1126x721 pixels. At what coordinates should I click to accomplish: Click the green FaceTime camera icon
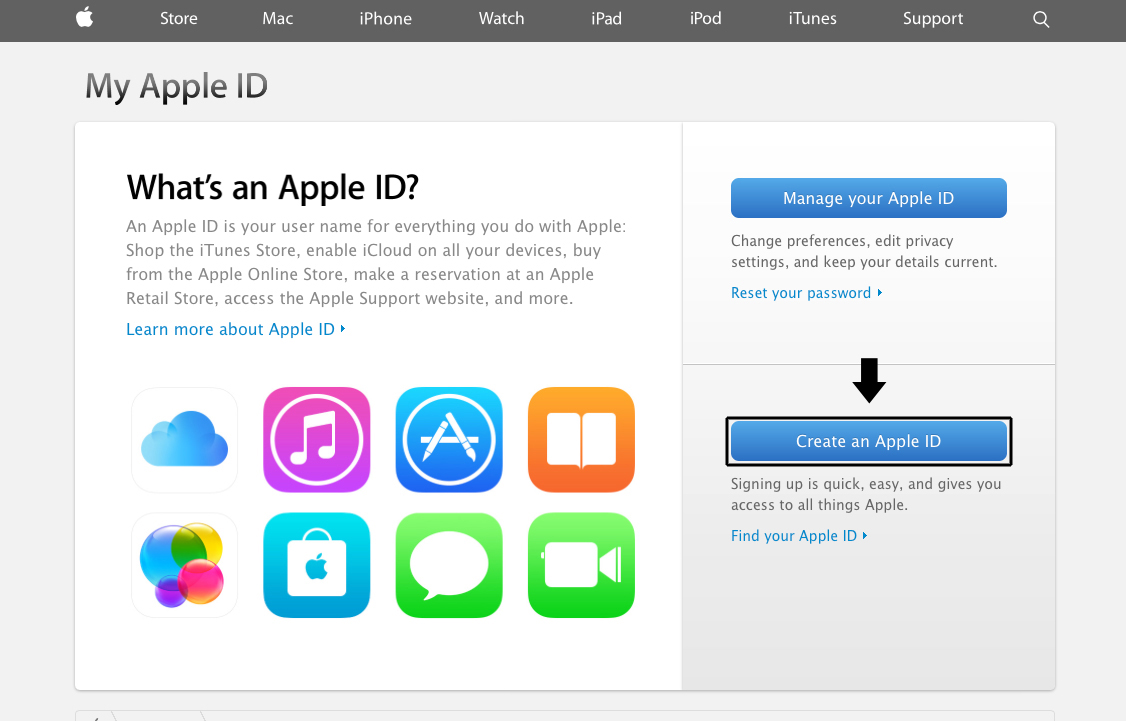click(x=581, y=565)
